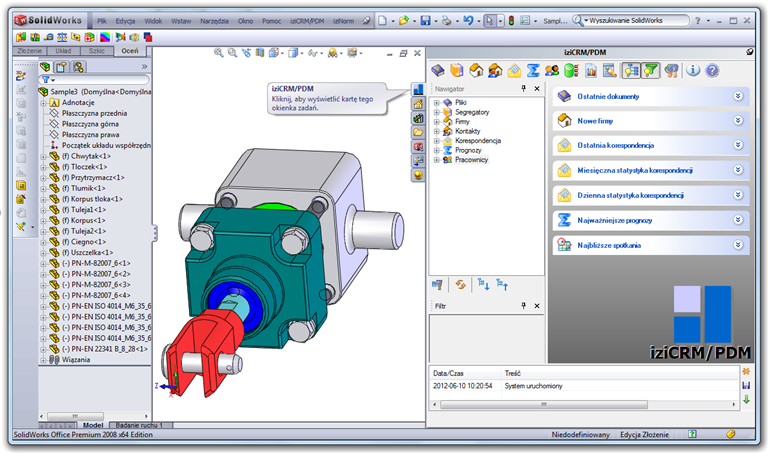The width and height of the screenshot is (768, 453).
Task: Toggle the navigator tree panel button
Action: [631, 71]
